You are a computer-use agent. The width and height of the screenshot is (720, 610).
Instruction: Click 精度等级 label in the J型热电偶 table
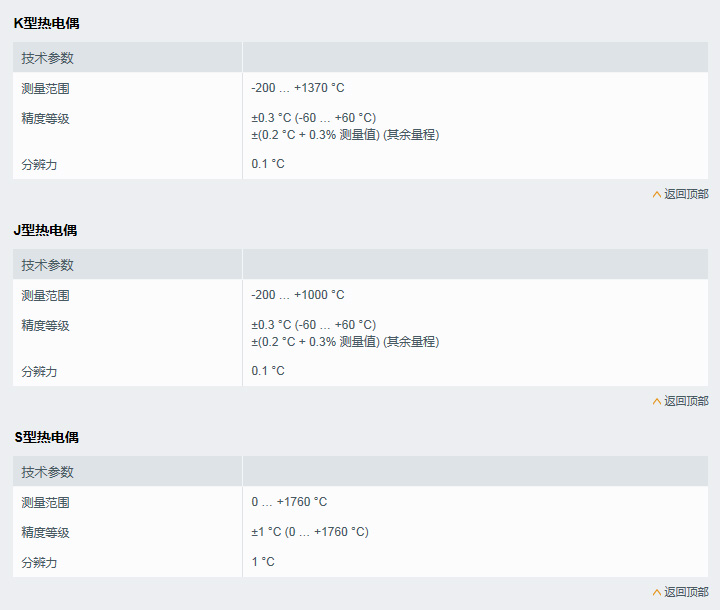coord(46,325)
